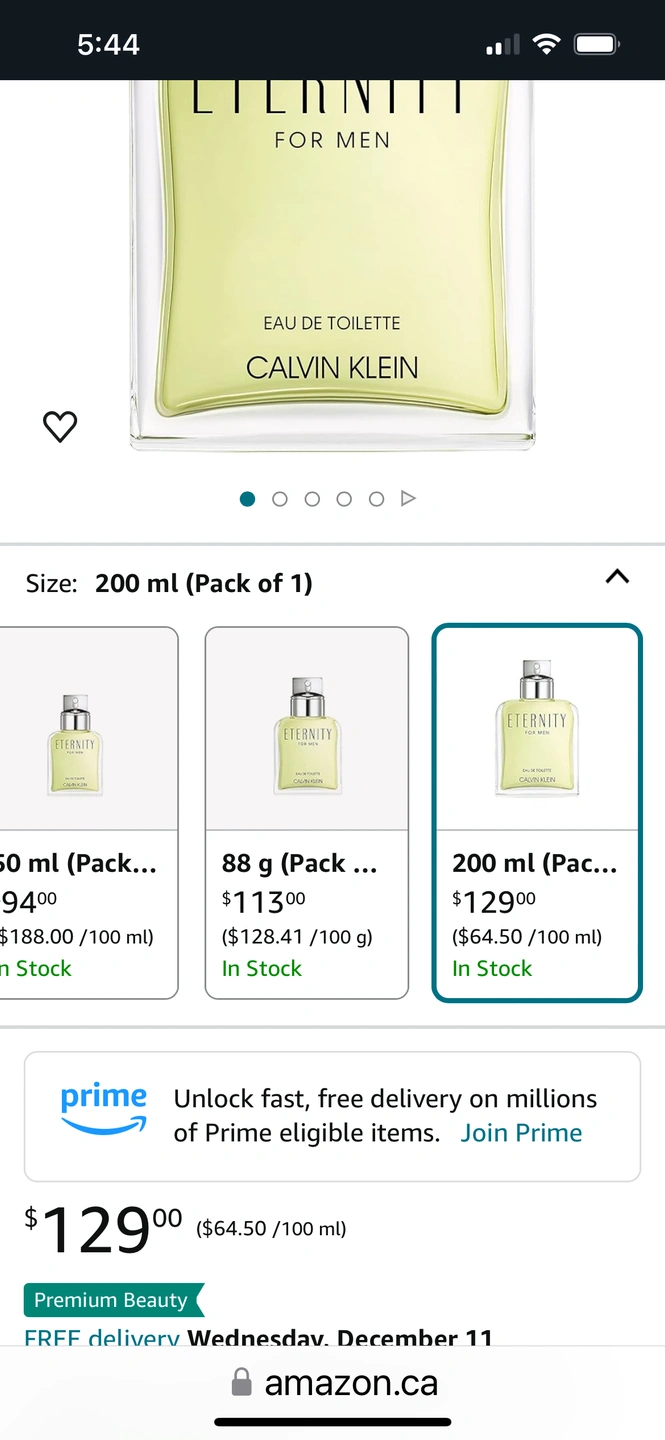Viewport: 665px width, 1440px height.
Task: Choose the 200 ml size option
Action: click(x=536, y=812)
